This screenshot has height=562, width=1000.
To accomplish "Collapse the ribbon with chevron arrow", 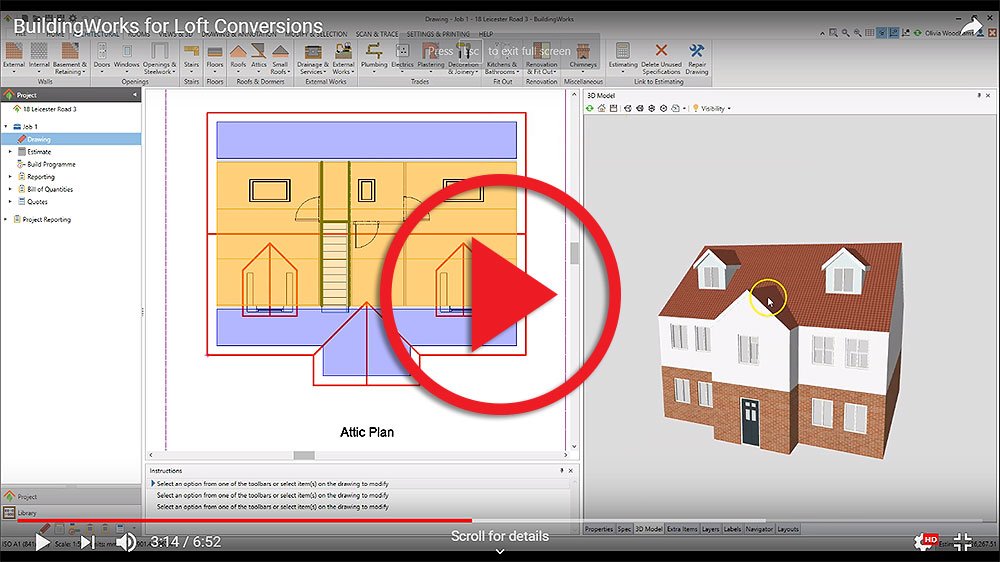I will 822,33.
